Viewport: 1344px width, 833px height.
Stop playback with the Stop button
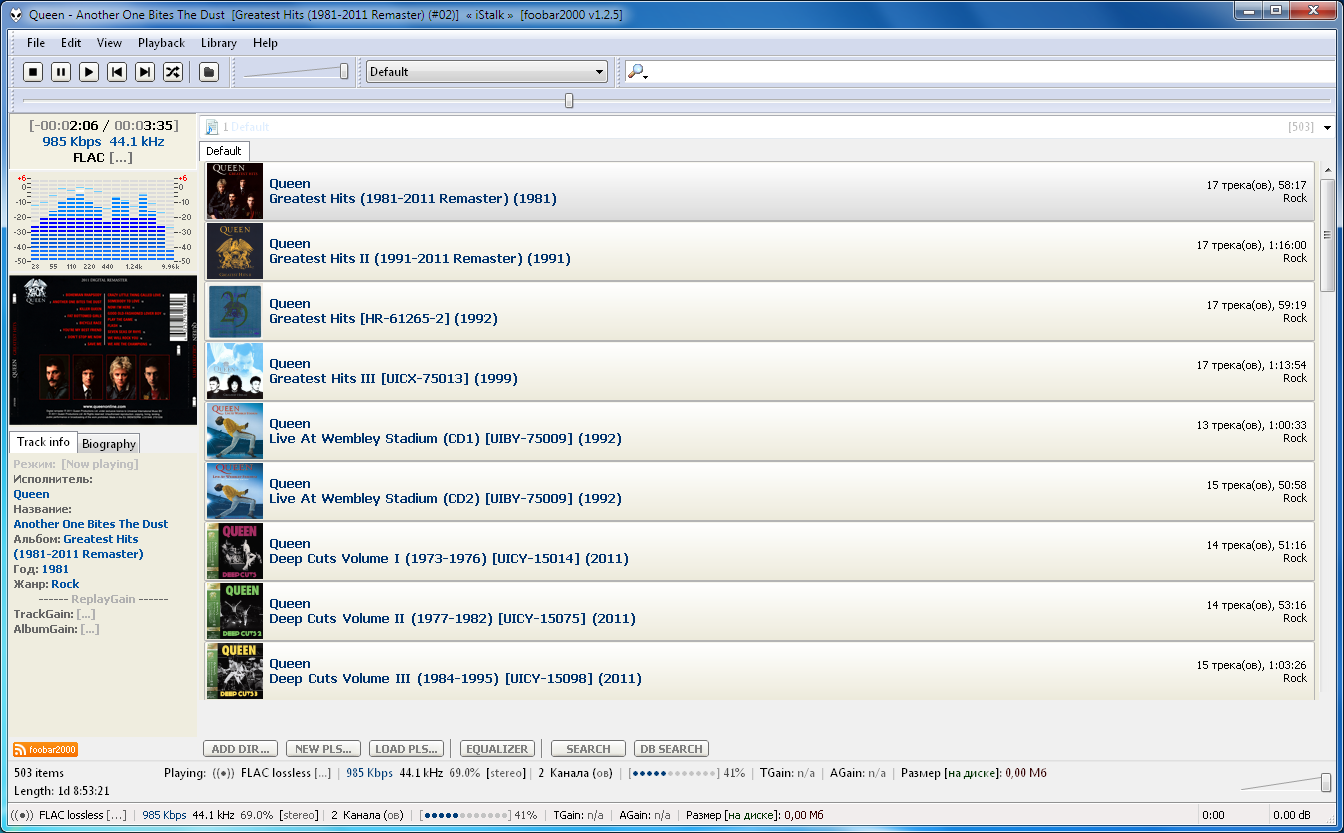click(33, 72)
